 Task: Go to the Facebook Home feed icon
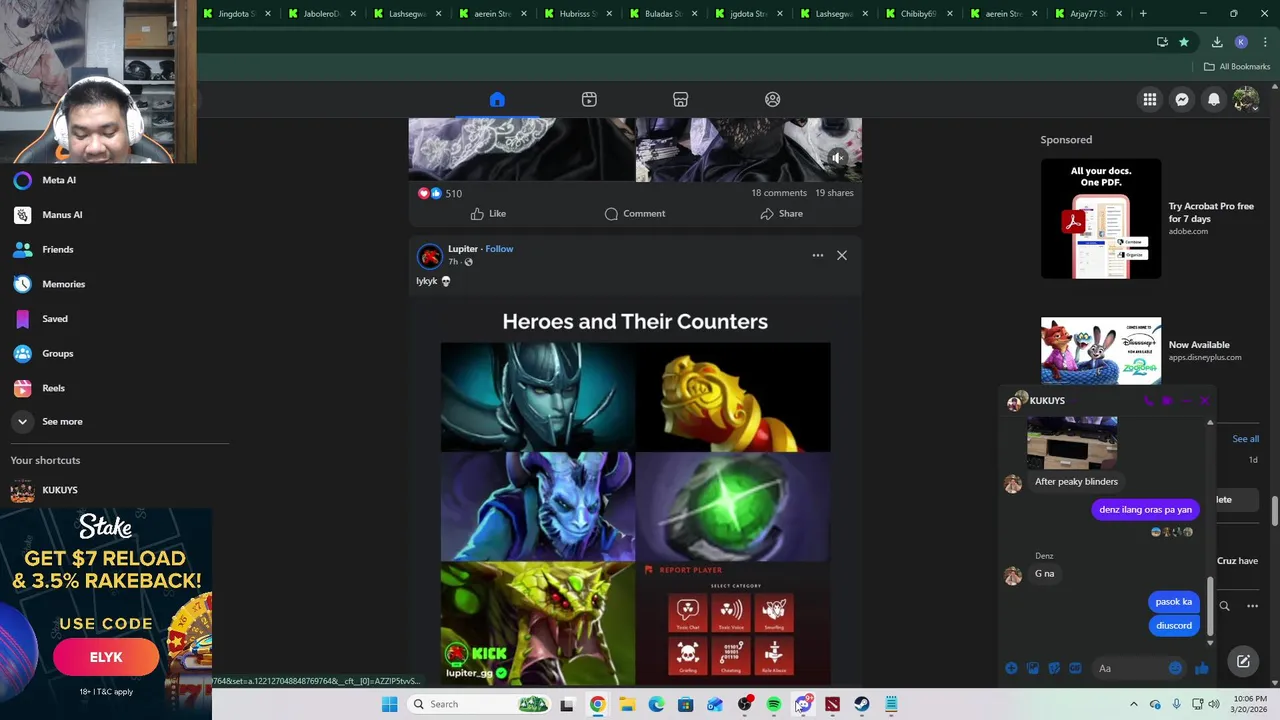[x=497, y=99]
